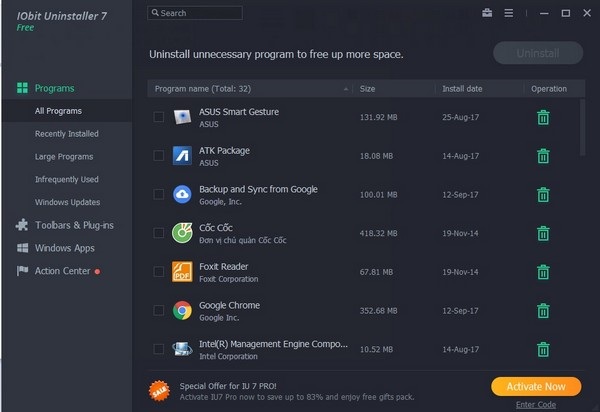Show Large Programs list
Image resolution: width=600 pixels, height=412 pixels.
pos(64,157)
